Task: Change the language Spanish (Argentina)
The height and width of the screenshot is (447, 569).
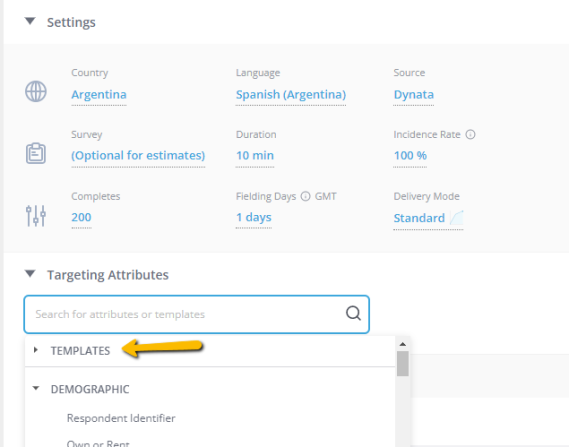Action: [291, 94]
